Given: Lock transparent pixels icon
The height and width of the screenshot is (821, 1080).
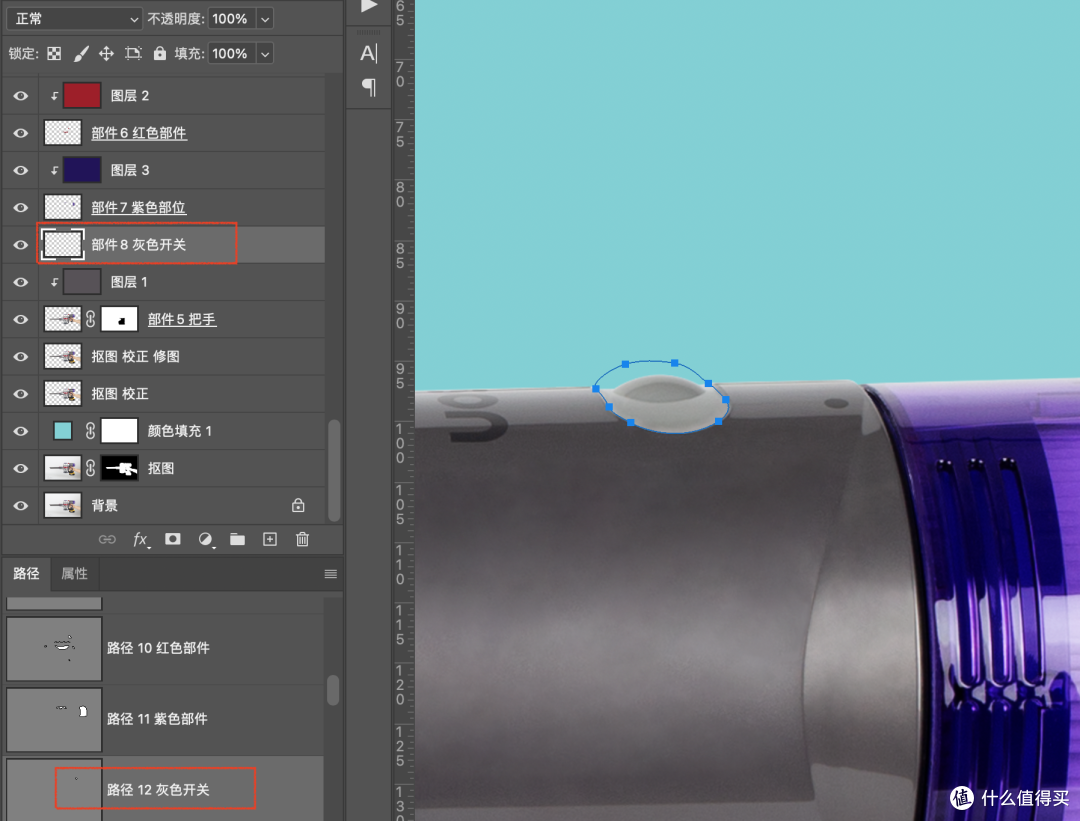Looking at the screenshot, I should (54, 54).
